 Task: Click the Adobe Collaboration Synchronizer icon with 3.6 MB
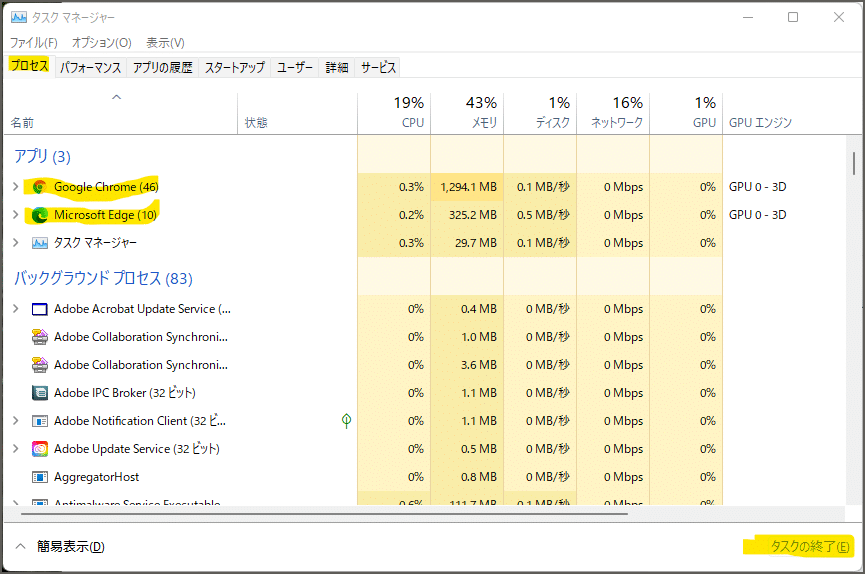(x=40, y=365)
